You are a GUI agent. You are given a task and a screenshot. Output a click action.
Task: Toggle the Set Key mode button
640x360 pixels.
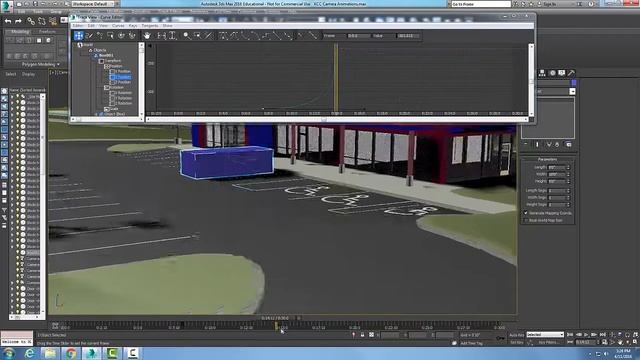[x=516, y=342]
